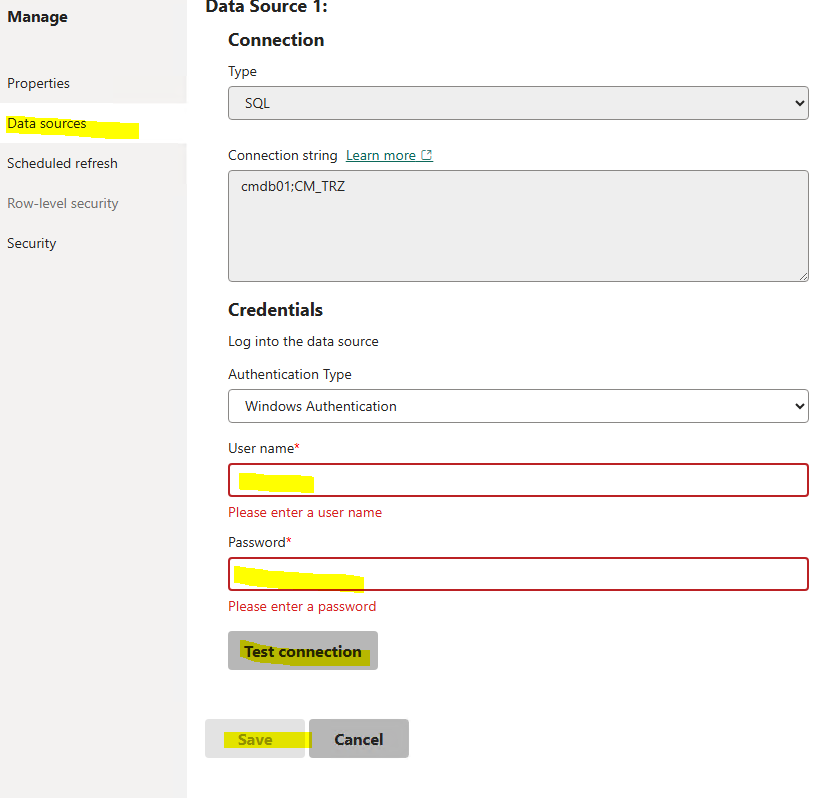The width and height of the screenshot is (822, 798).
Task: Click the external link icon beside Learn more
Action: [427, 155]
